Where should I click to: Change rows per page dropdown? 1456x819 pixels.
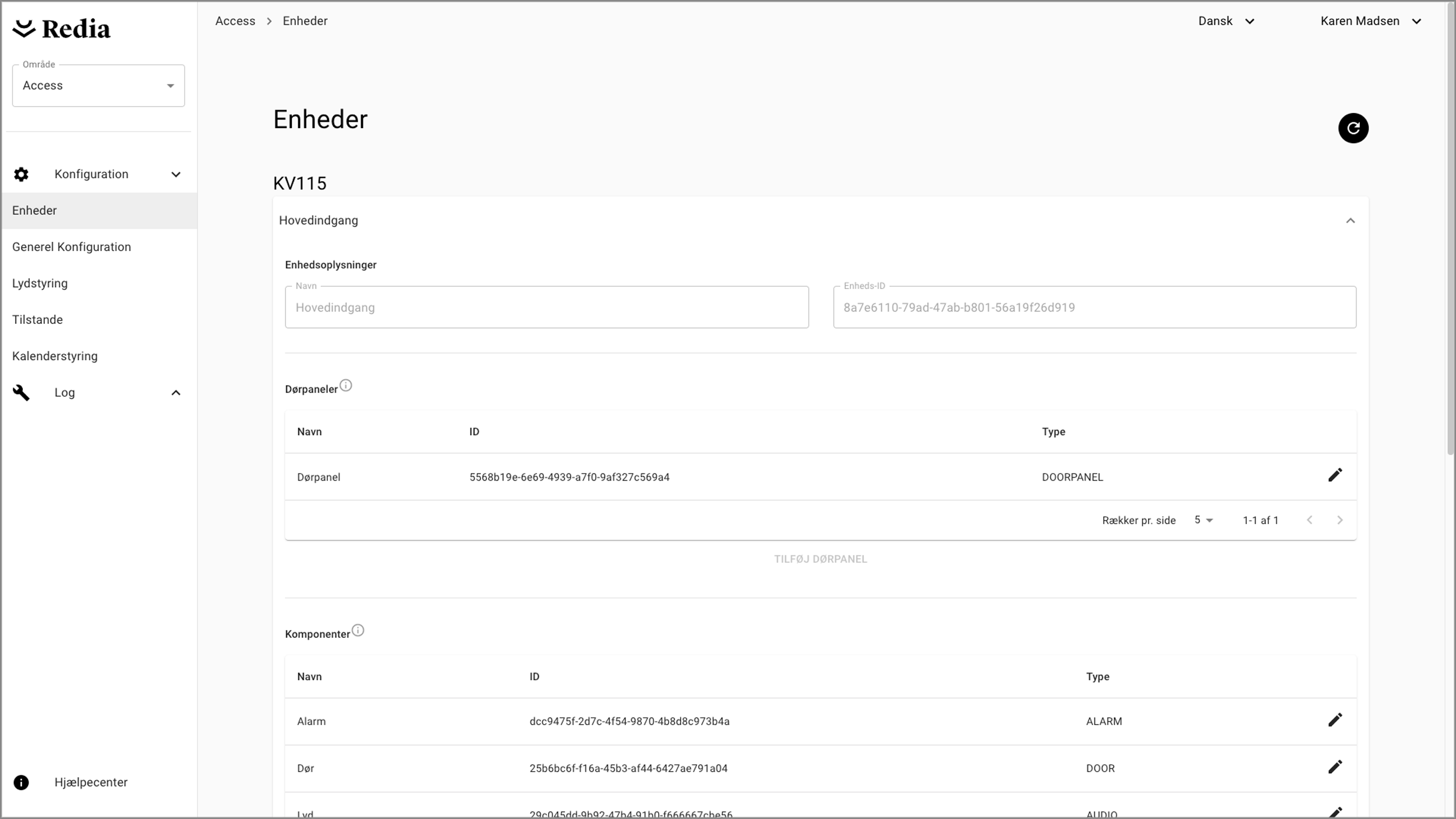pyautogui.click(x=1203, y=520)
